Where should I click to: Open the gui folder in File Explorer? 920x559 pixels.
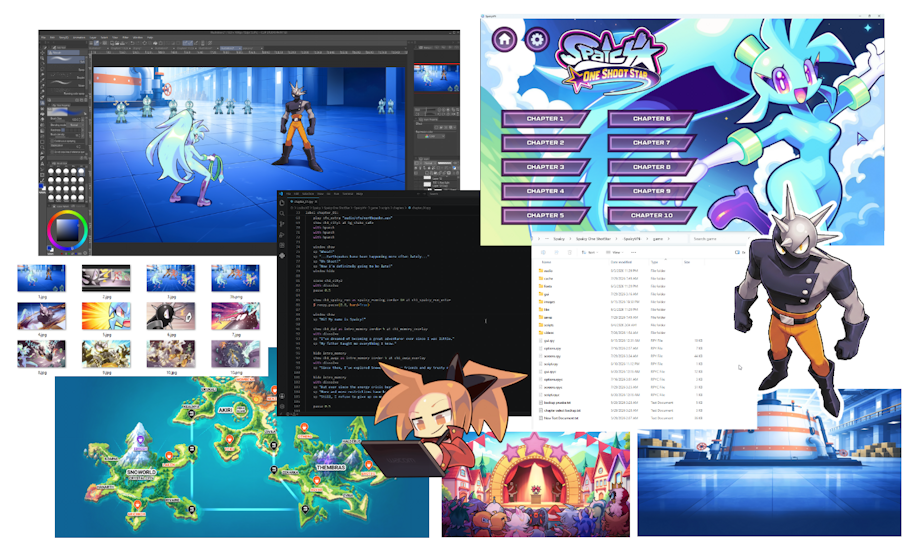pos(544,294)
